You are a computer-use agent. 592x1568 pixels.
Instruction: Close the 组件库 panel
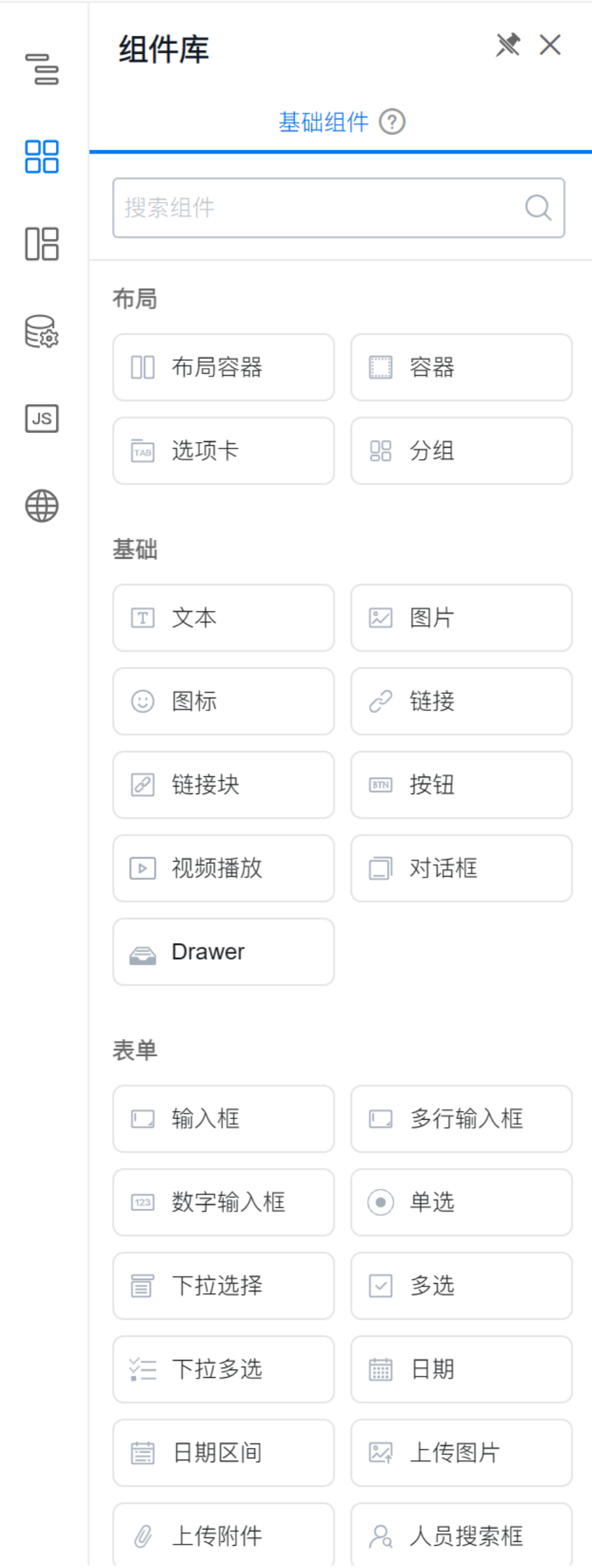click(x=550, y=45)
